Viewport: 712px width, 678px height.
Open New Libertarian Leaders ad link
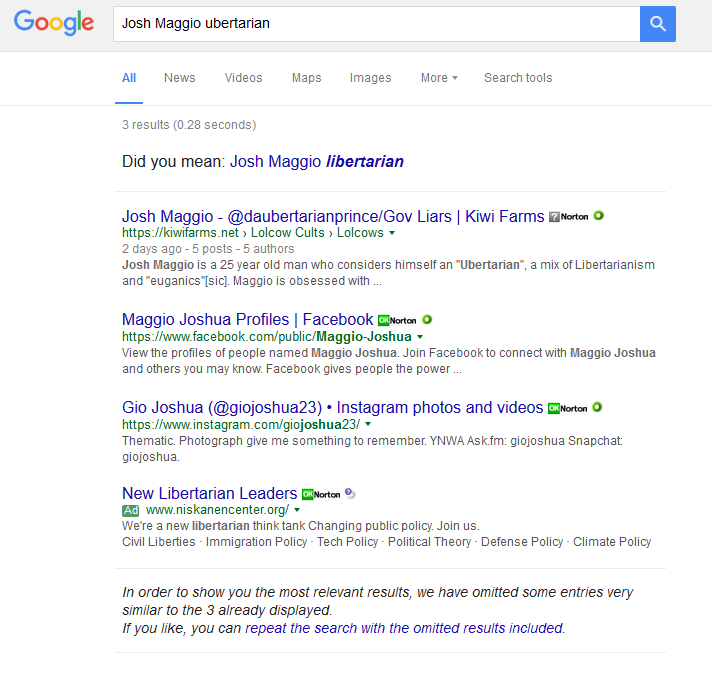point(209,493)
